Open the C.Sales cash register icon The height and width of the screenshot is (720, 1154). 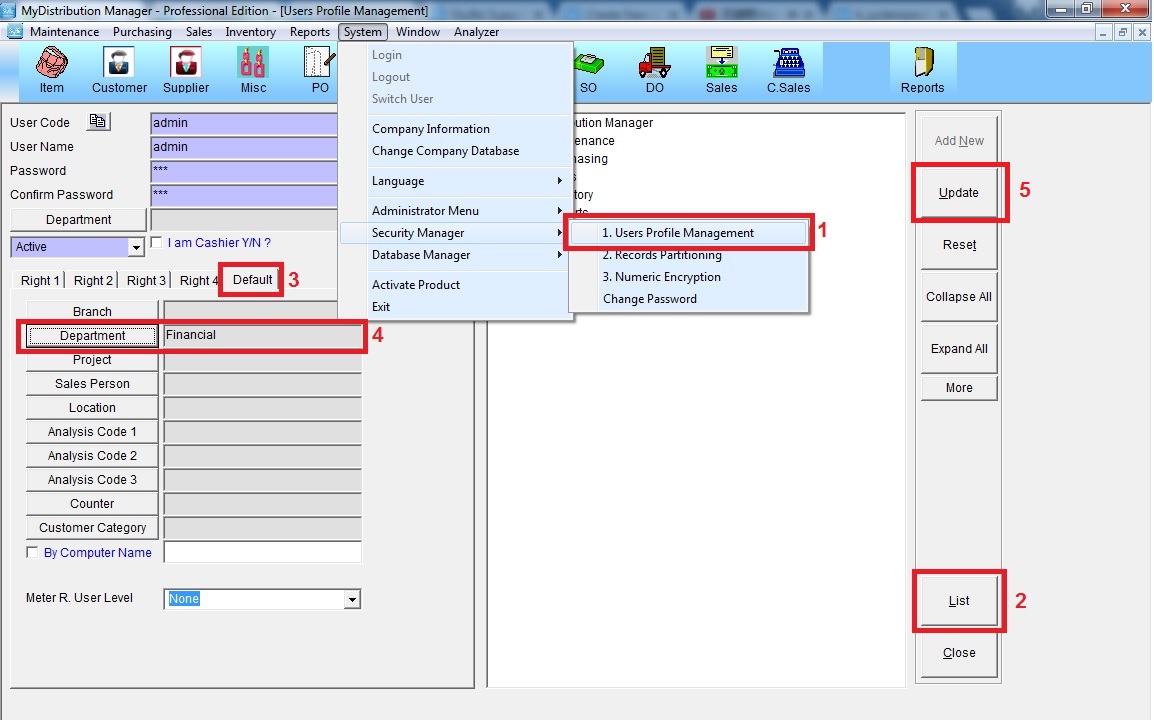(x=788, y=68)
